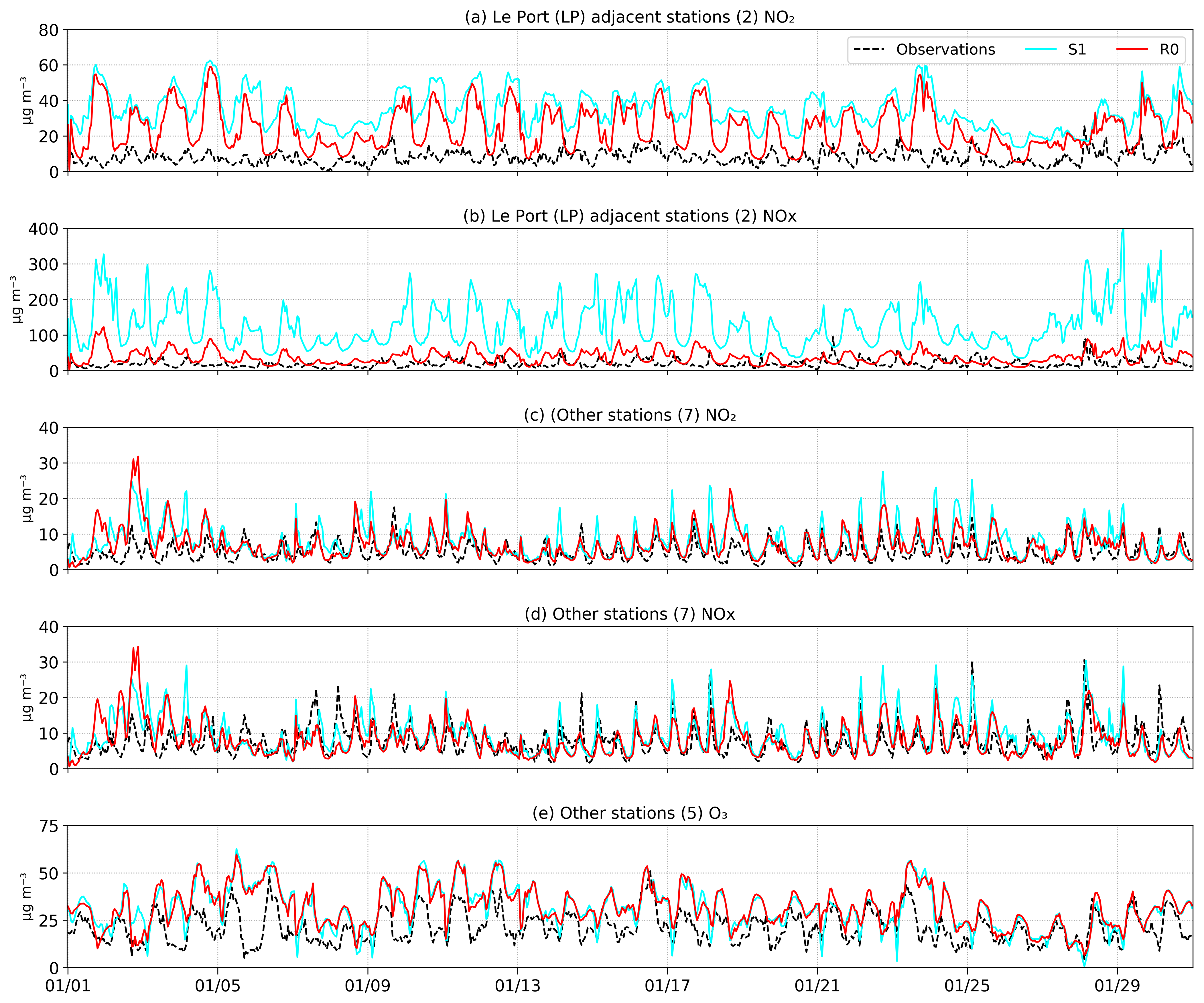Image resolution: width=1204 pixels, height=1003 pixels.
Task: Click the 75 y-axis tick of O₃ panel
Action: coord(49,826)
